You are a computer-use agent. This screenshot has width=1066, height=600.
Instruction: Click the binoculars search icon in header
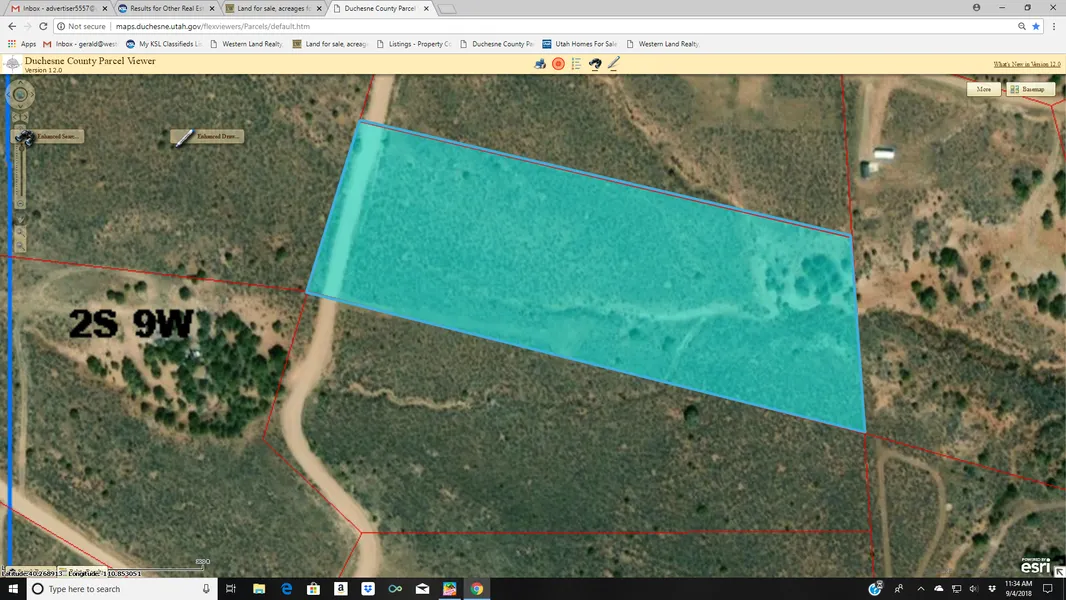(595, 64)
